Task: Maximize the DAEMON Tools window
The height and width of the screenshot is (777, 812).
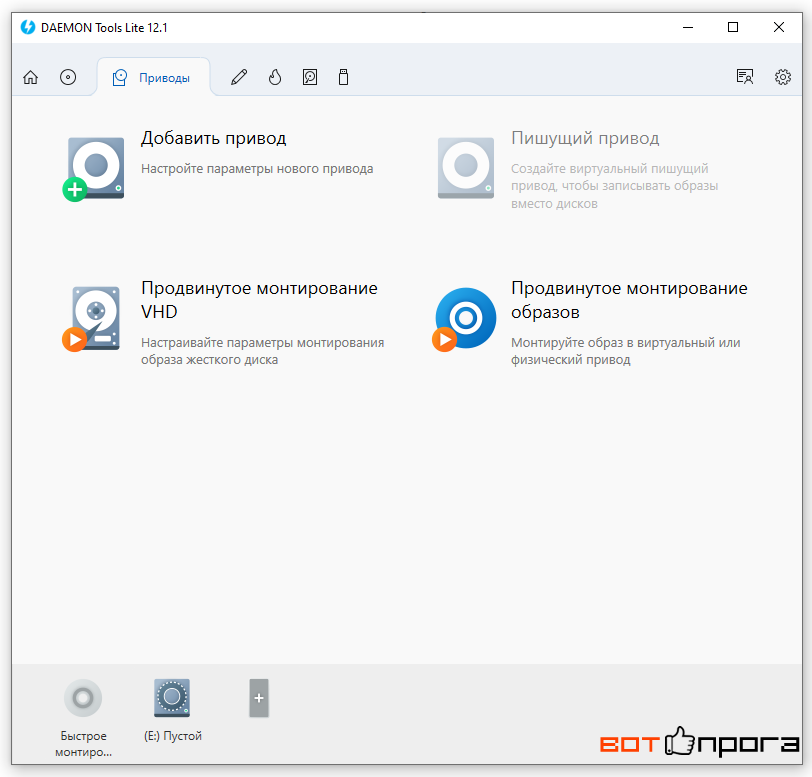Action: pos(733,27)
